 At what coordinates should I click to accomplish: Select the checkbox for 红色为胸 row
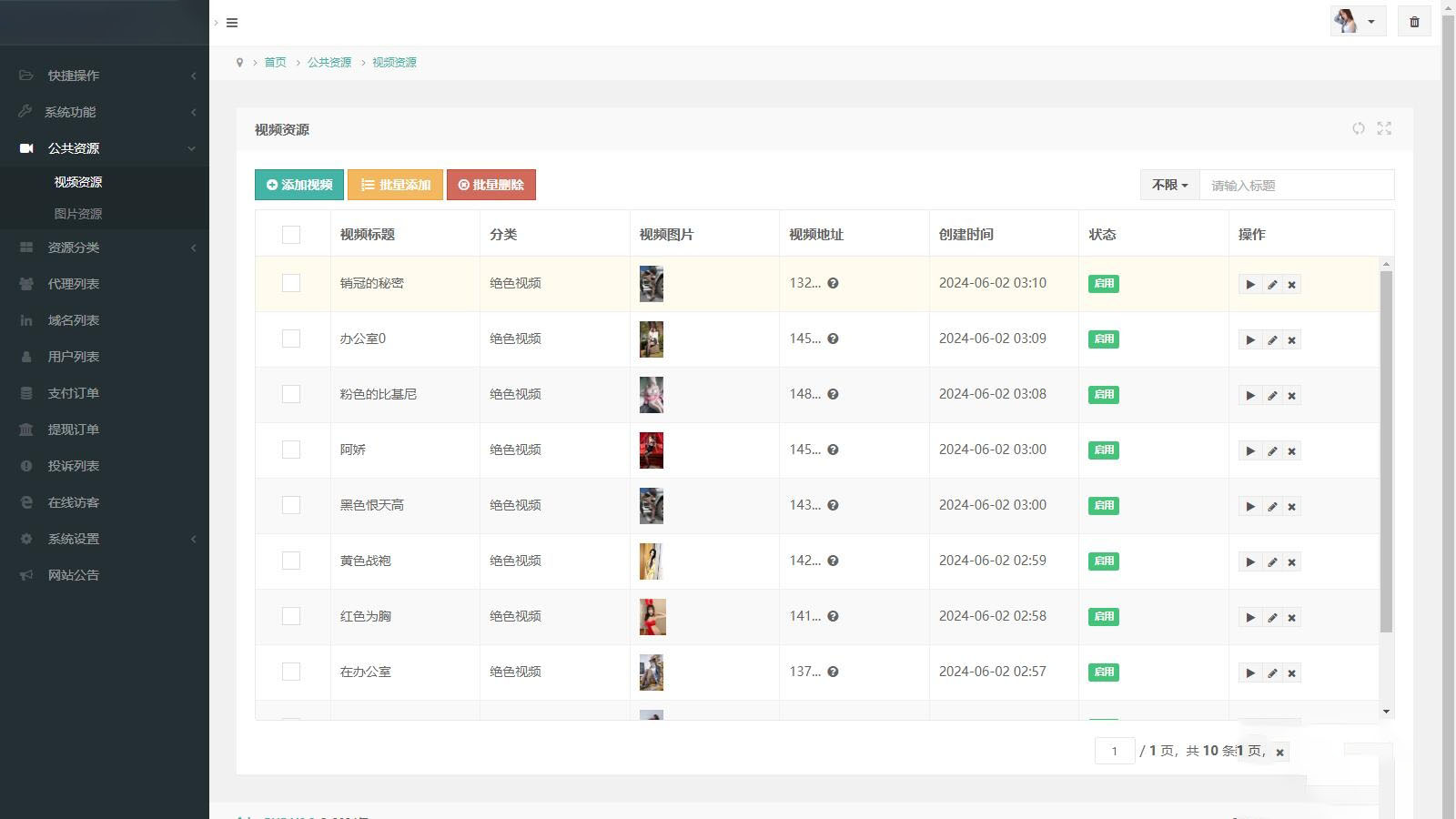tap(291, 616)
